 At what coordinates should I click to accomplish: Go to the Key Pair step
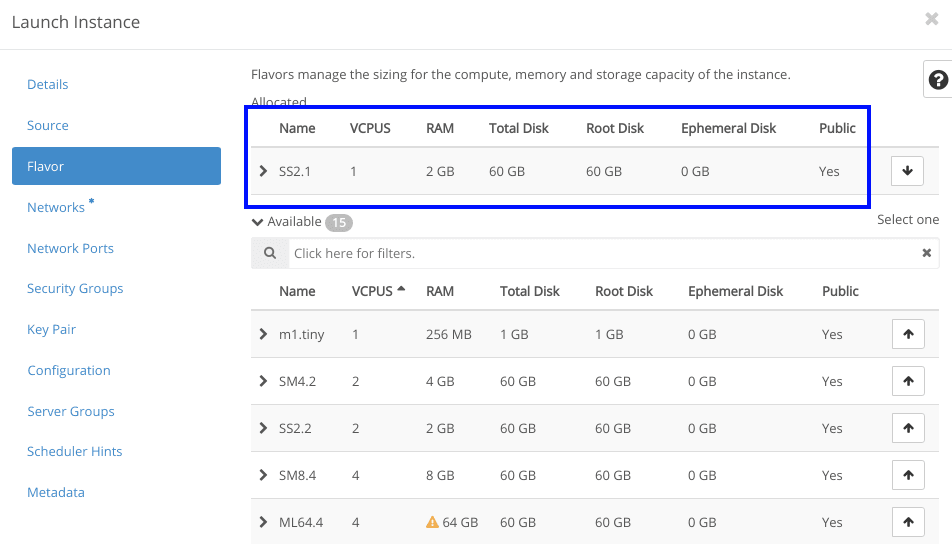[51, 329]
